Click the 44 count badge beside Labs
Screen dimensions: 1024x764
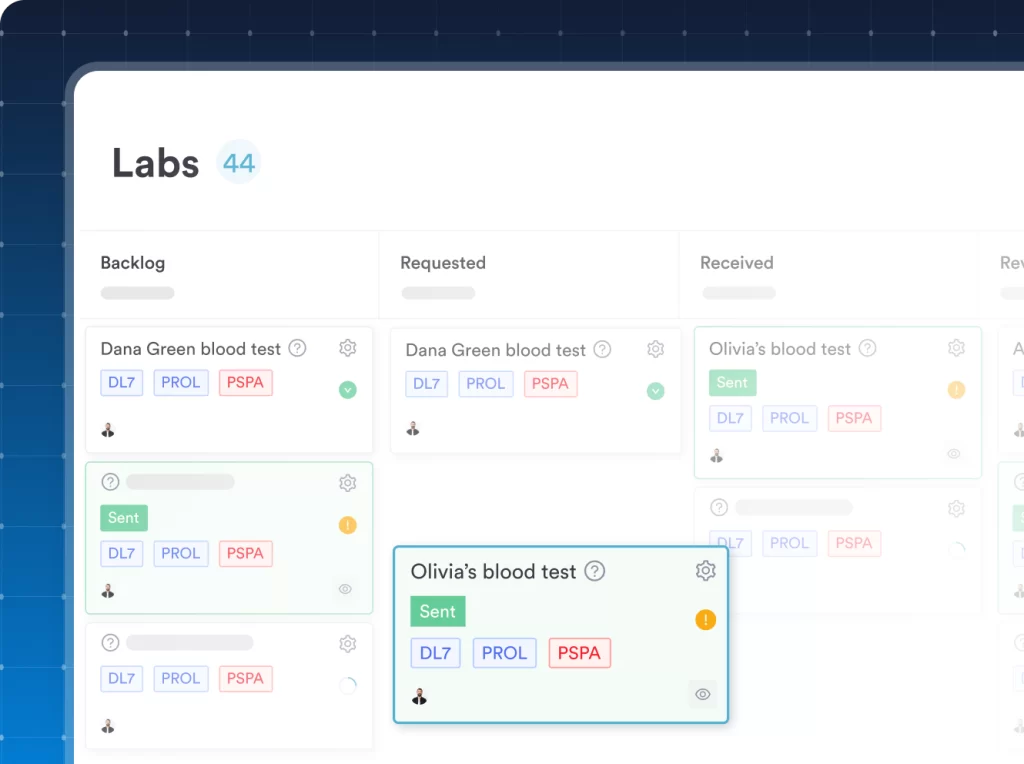[239, 162]
